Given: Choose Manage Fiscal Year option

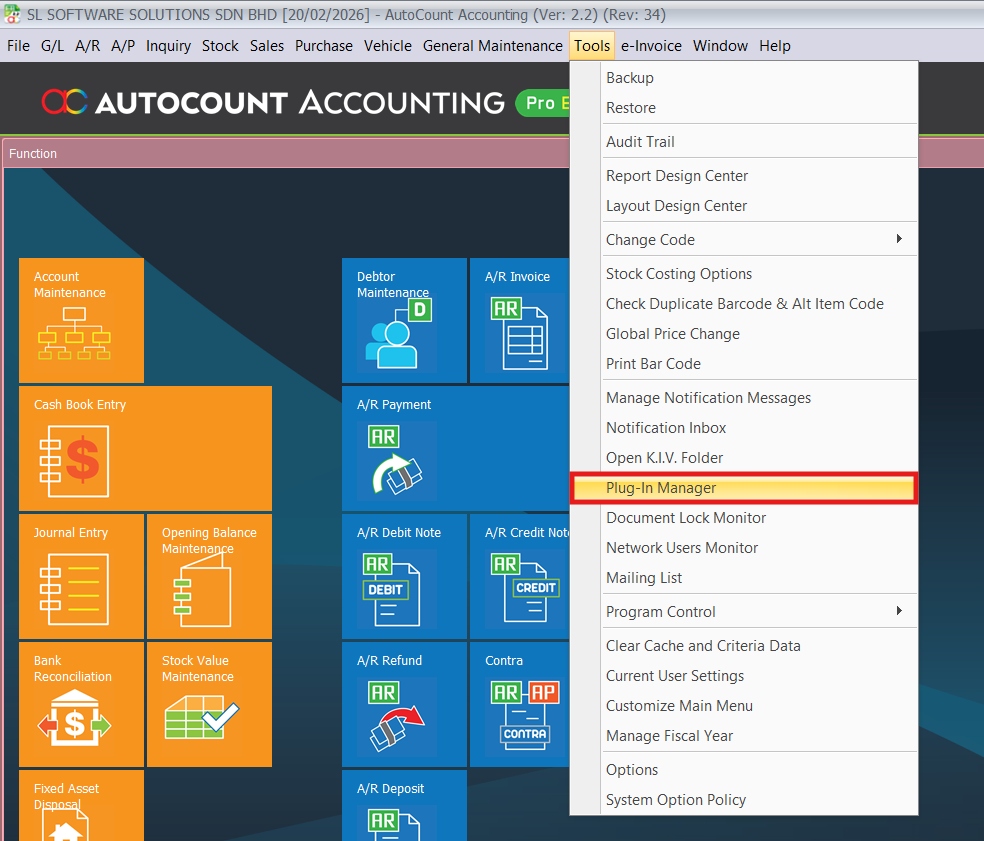Looking at the screenshot, I should click(669, 736).
